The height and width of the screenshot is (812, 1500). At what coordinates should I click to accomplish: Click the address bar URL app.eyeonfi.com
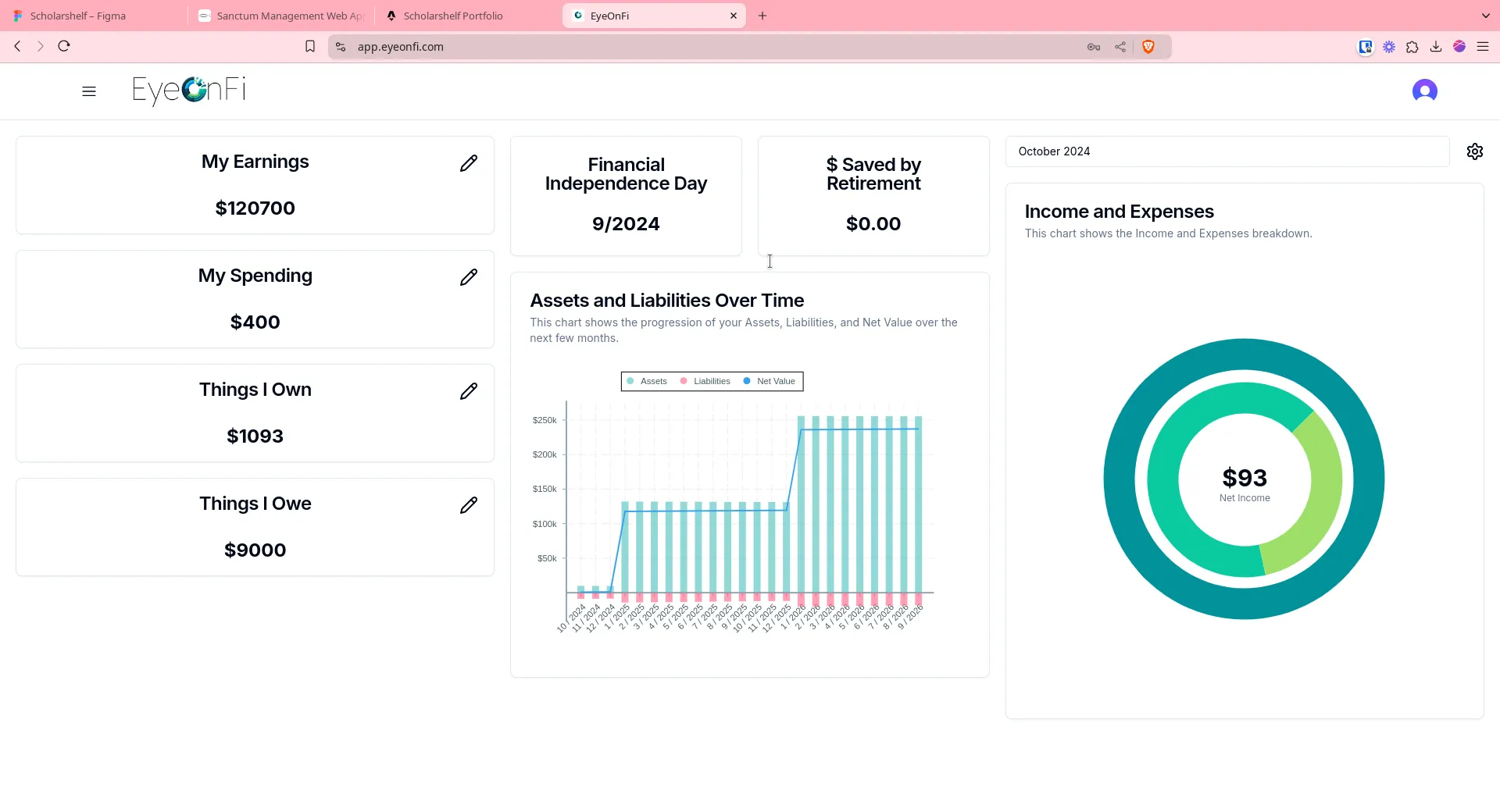tap(401, 47)
